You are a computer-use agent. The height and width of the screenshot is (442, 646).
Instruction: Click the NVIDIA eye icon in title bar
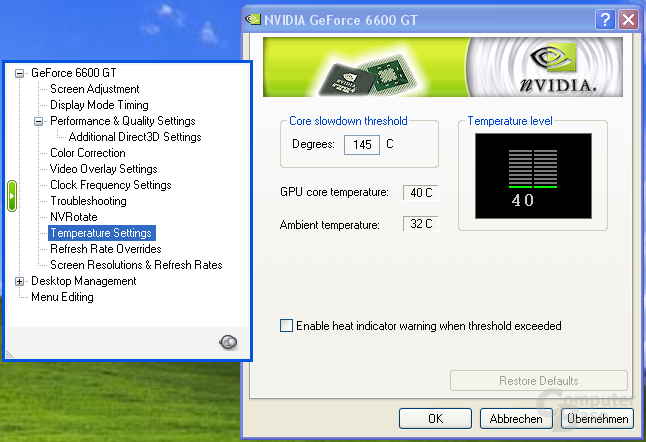coord(253,20)
